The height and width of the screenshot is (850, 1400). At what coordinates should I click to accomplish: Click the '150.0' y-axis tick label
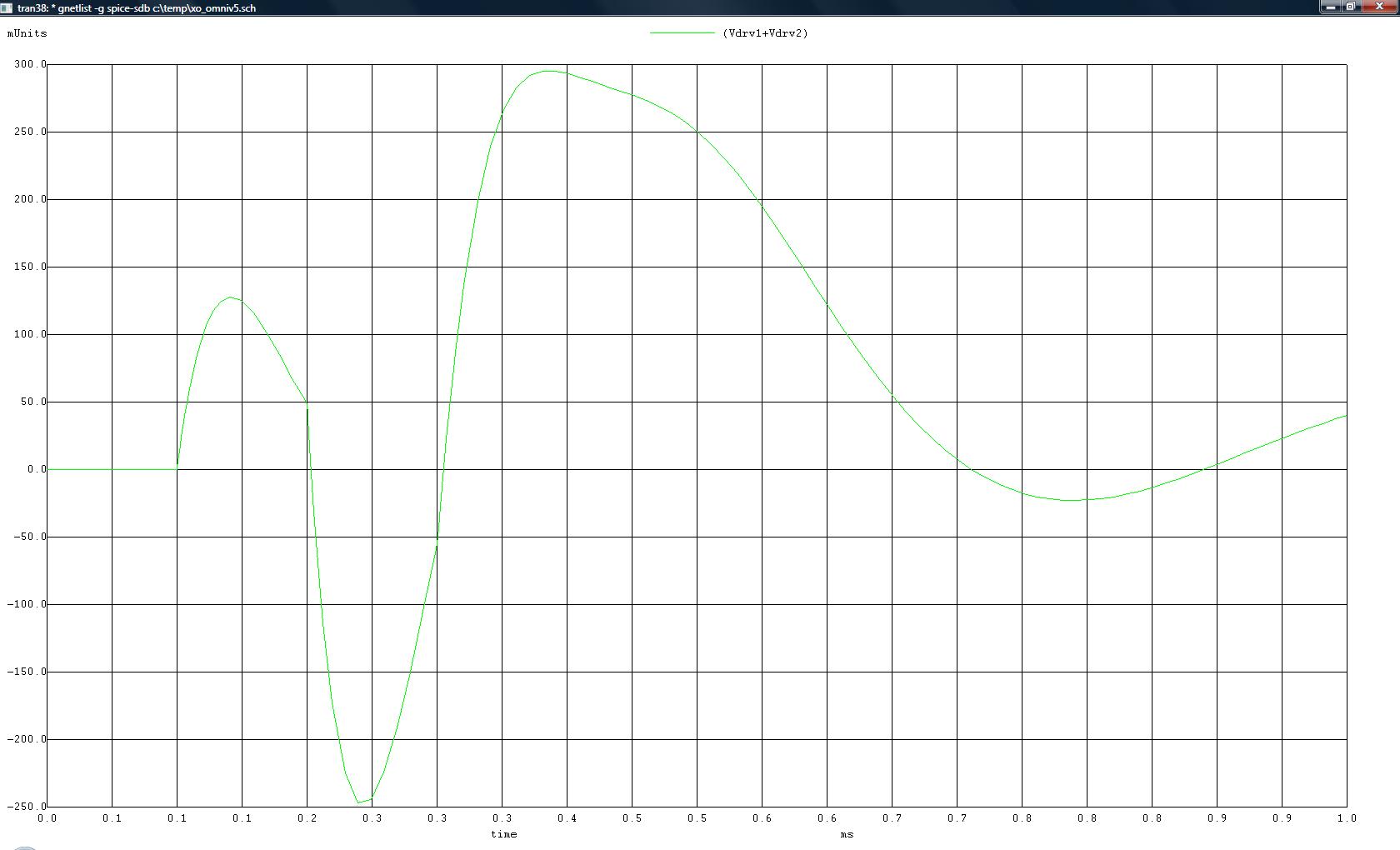(29, 267)
